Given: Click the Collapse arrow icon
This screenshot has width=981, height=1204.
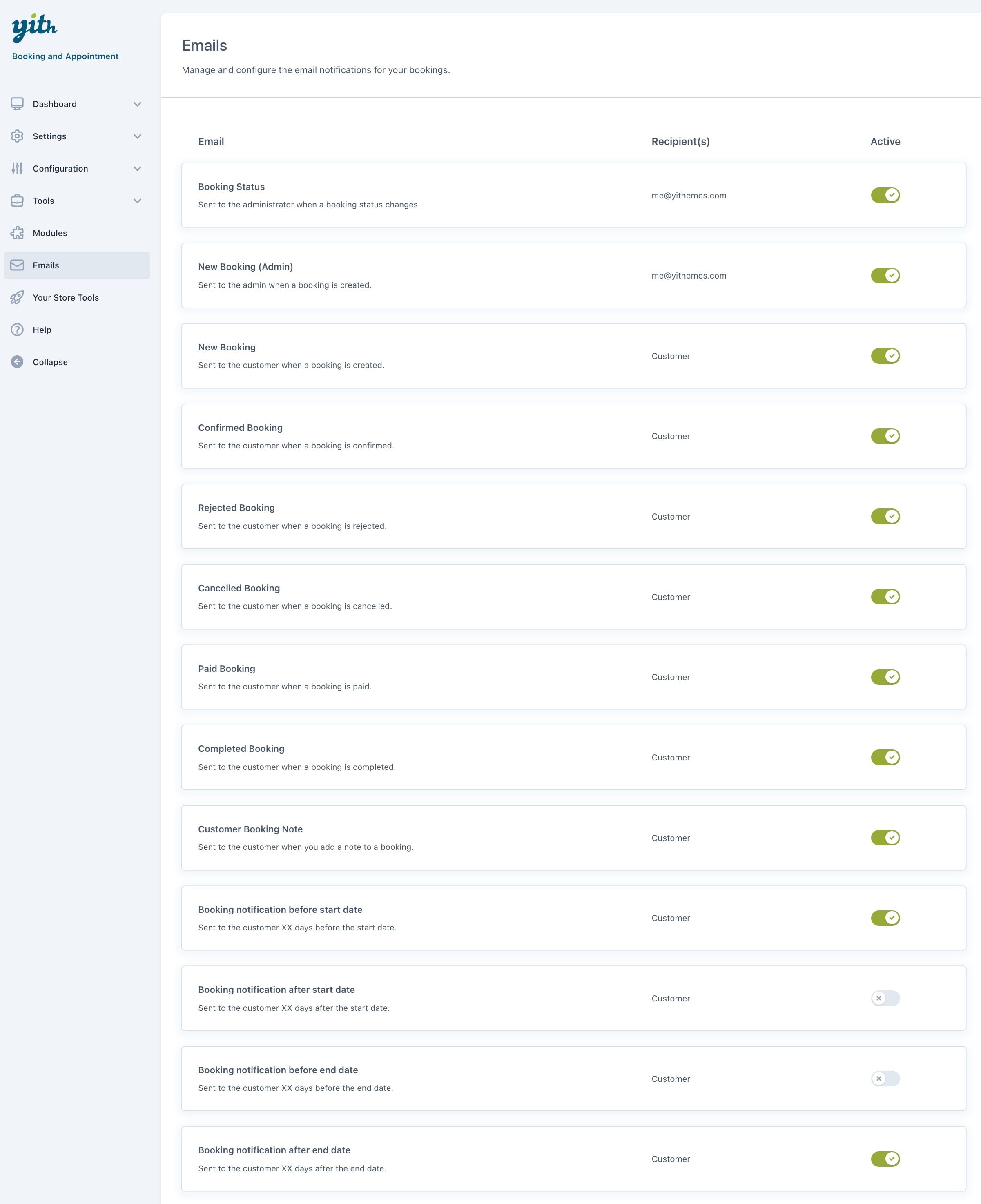Looking at the screenshot, I should click(18, 361).
